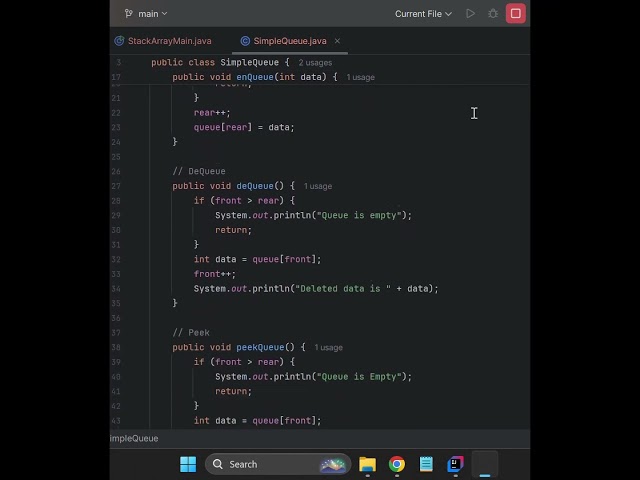Select the SimpleQueue.java tab

290,41
